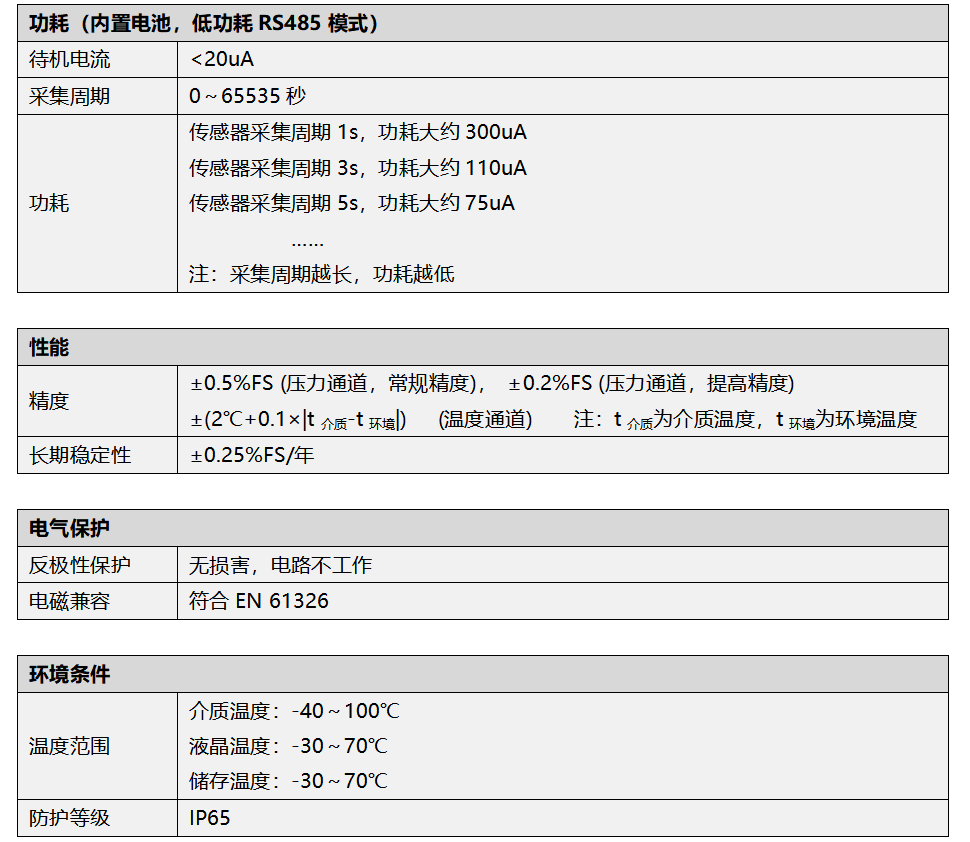Click the line stating 5s 功耗大约 75uA

[352, 204]
